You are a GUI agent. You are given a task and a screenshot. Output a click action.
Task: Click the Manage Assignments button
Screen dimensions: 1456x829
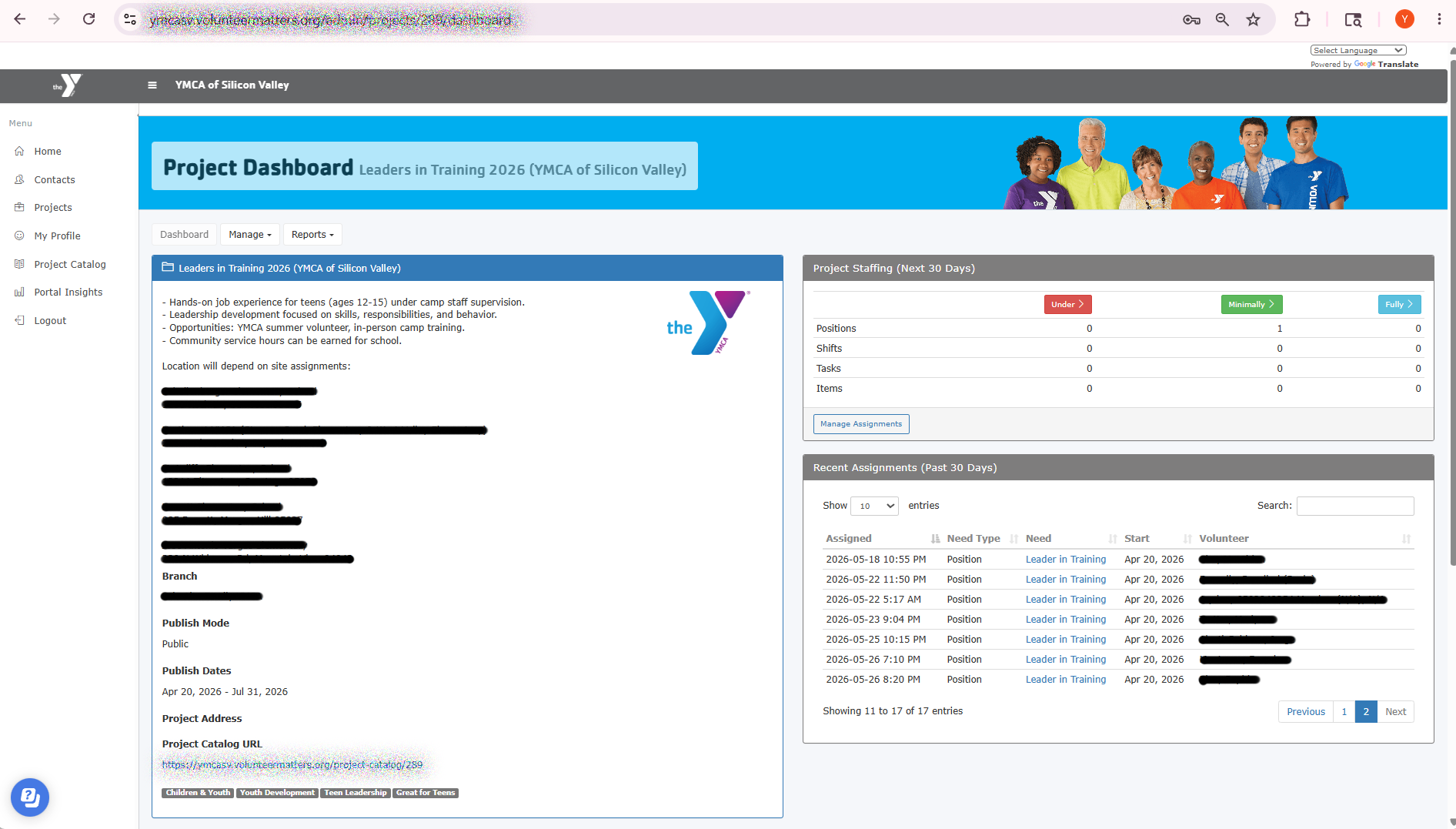click(861, 424)
